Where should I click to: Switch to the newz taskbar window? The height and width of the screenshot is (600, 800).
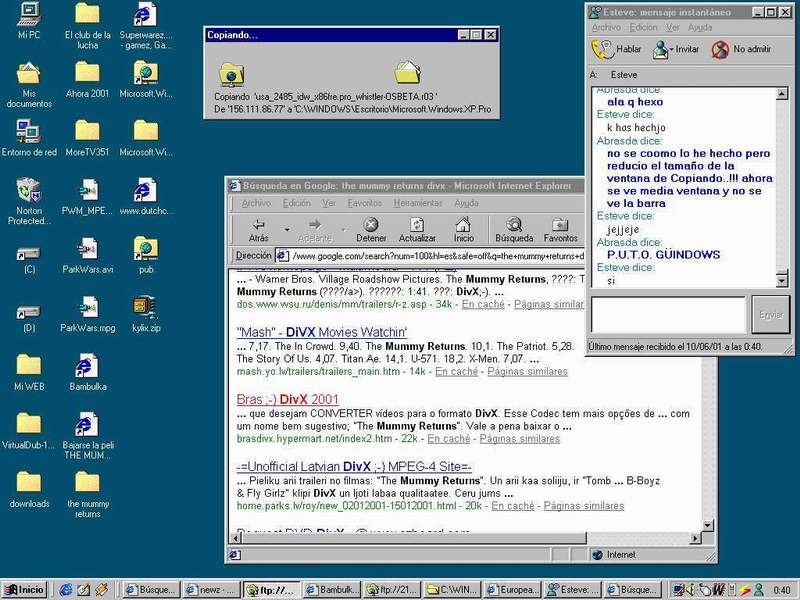coord(211,590)
